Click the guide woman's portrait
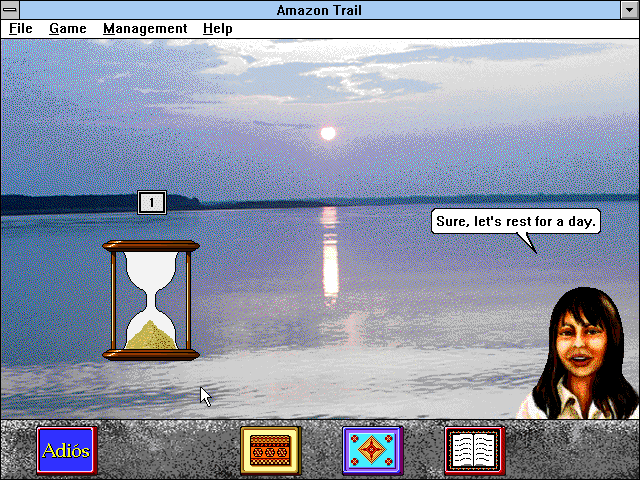Image resolution: width=640 pixels, height=480 pixels. pyautogui.click(x=578, y=353)
